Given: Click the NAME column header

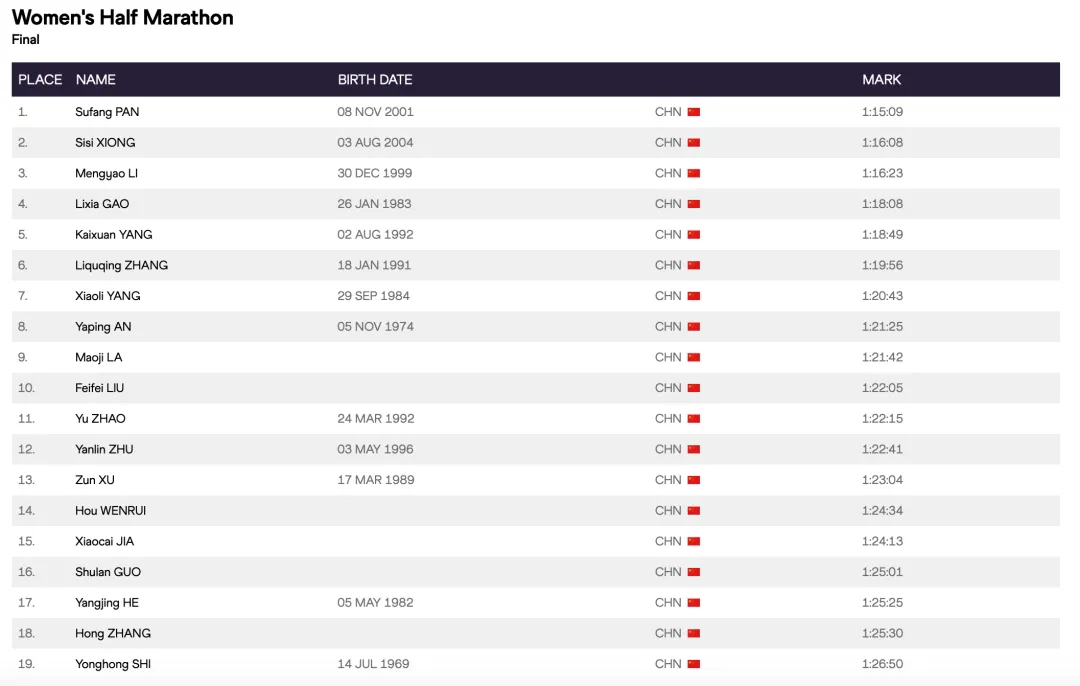Looking at the screenshot, I should click(x=96, y=80).
